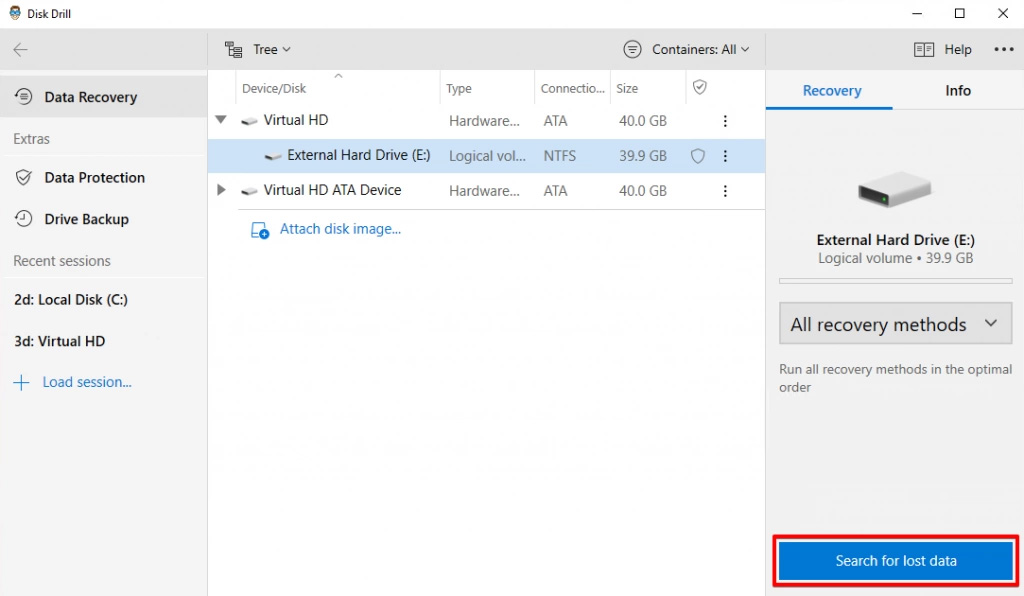
Task: Expand the Virtual HD ATA Device row
Action: [x=221, y=190]
